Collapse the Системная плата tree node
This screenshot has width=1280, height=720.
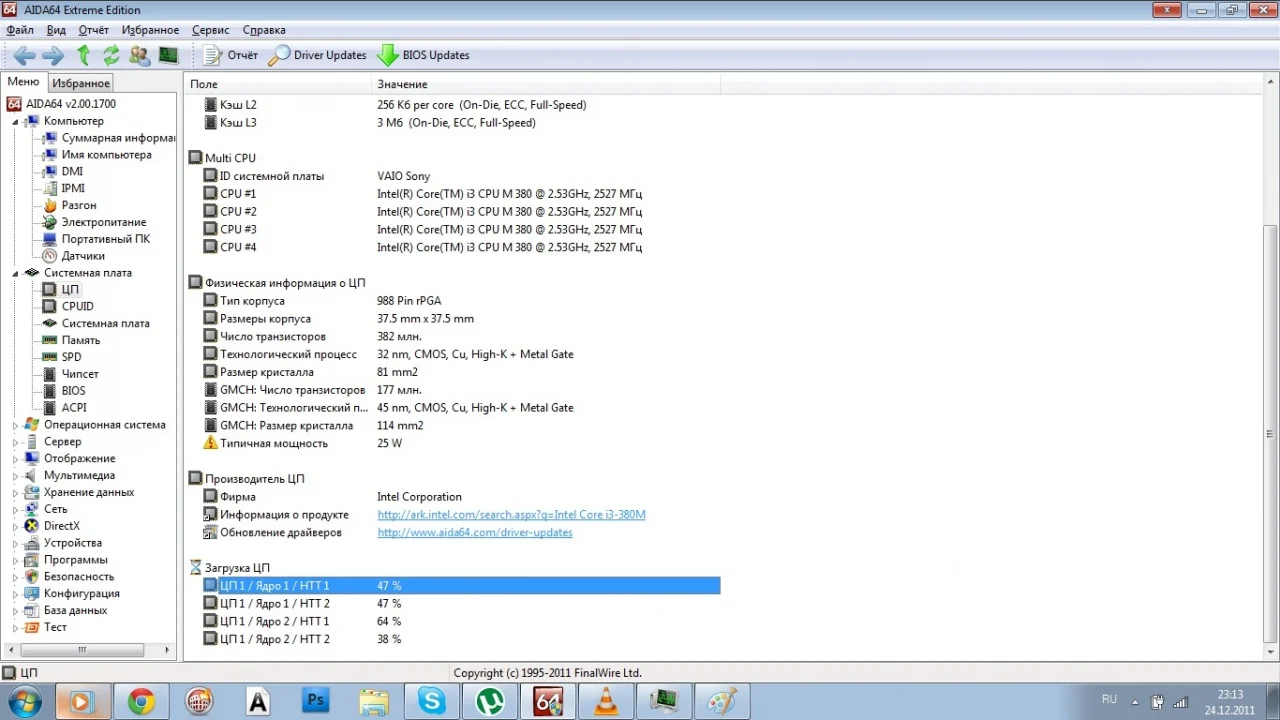pyautogui.click(x=16, y=273)
